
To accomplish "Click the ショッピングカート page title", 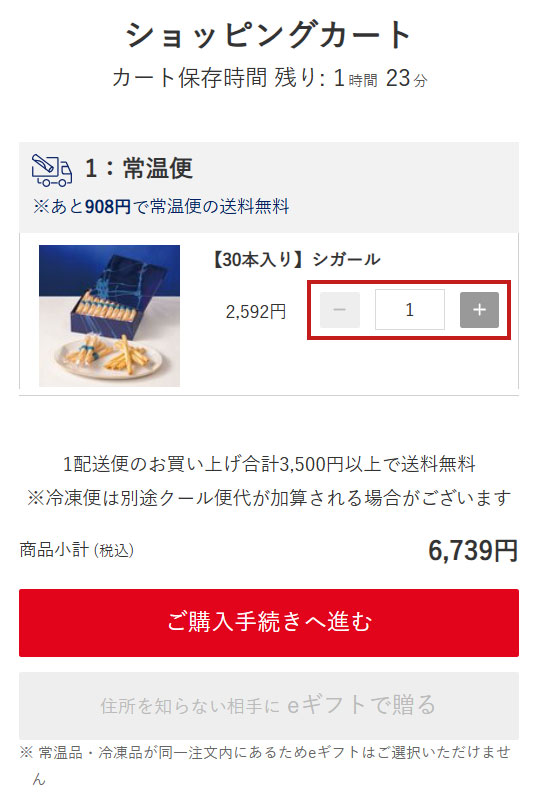I will (269, 35).
